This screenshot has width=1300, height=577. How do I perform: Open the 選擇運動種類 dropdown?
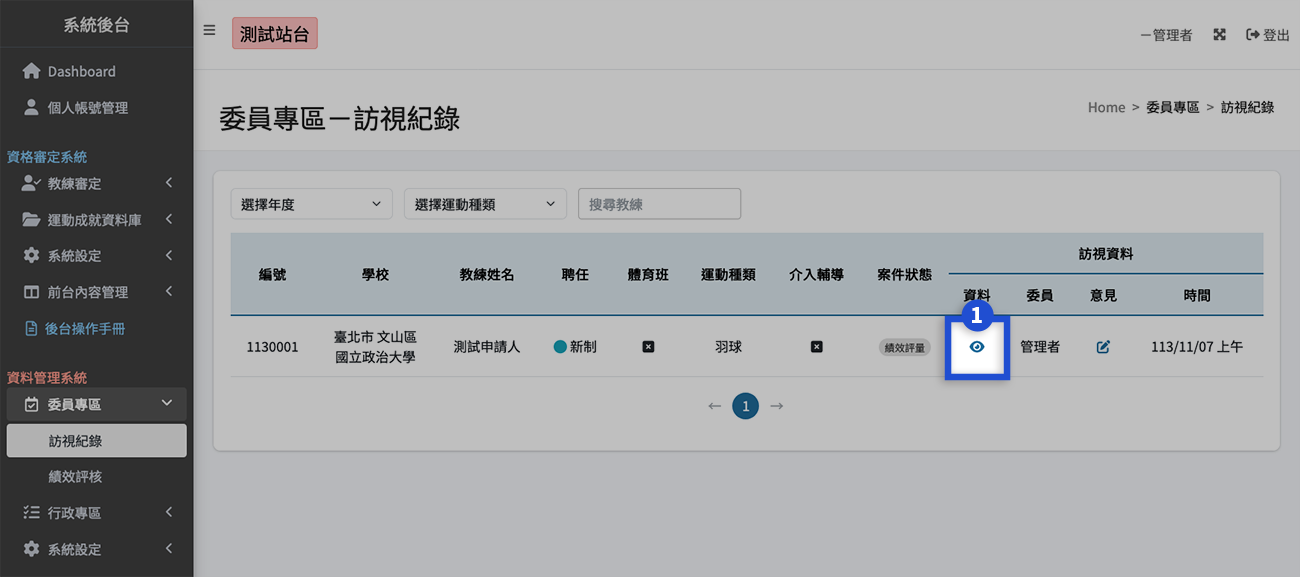click(485, 204)
